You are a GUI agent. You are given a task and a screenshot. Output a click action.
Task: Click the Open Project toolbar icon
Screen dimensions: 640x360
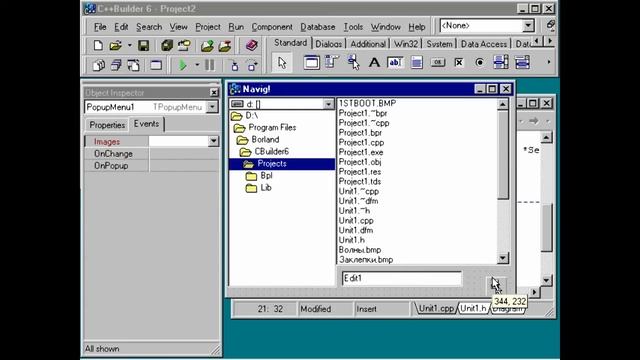pyautogui.click(x=184, y=45)
